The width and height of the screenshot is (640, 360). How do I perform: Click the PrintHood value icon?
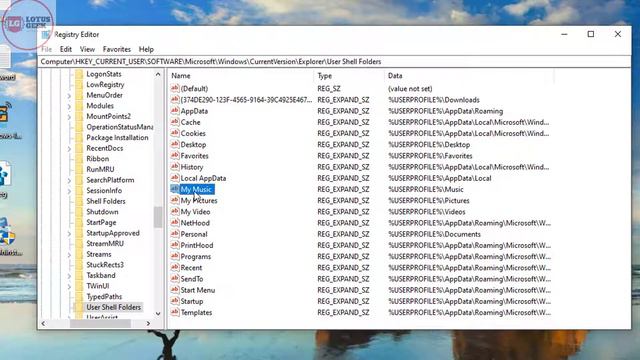[x=175, y=245]
